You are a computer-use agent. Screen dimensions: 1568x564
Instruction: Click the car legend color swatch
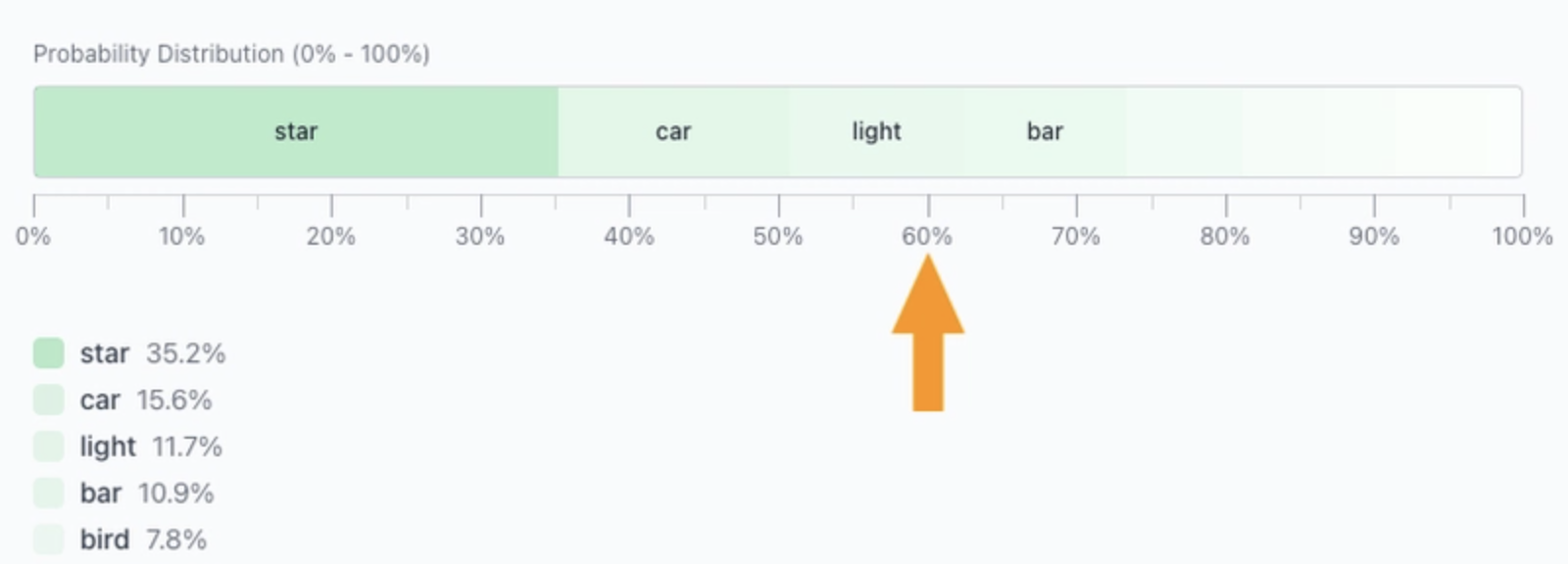coord(48,399)
